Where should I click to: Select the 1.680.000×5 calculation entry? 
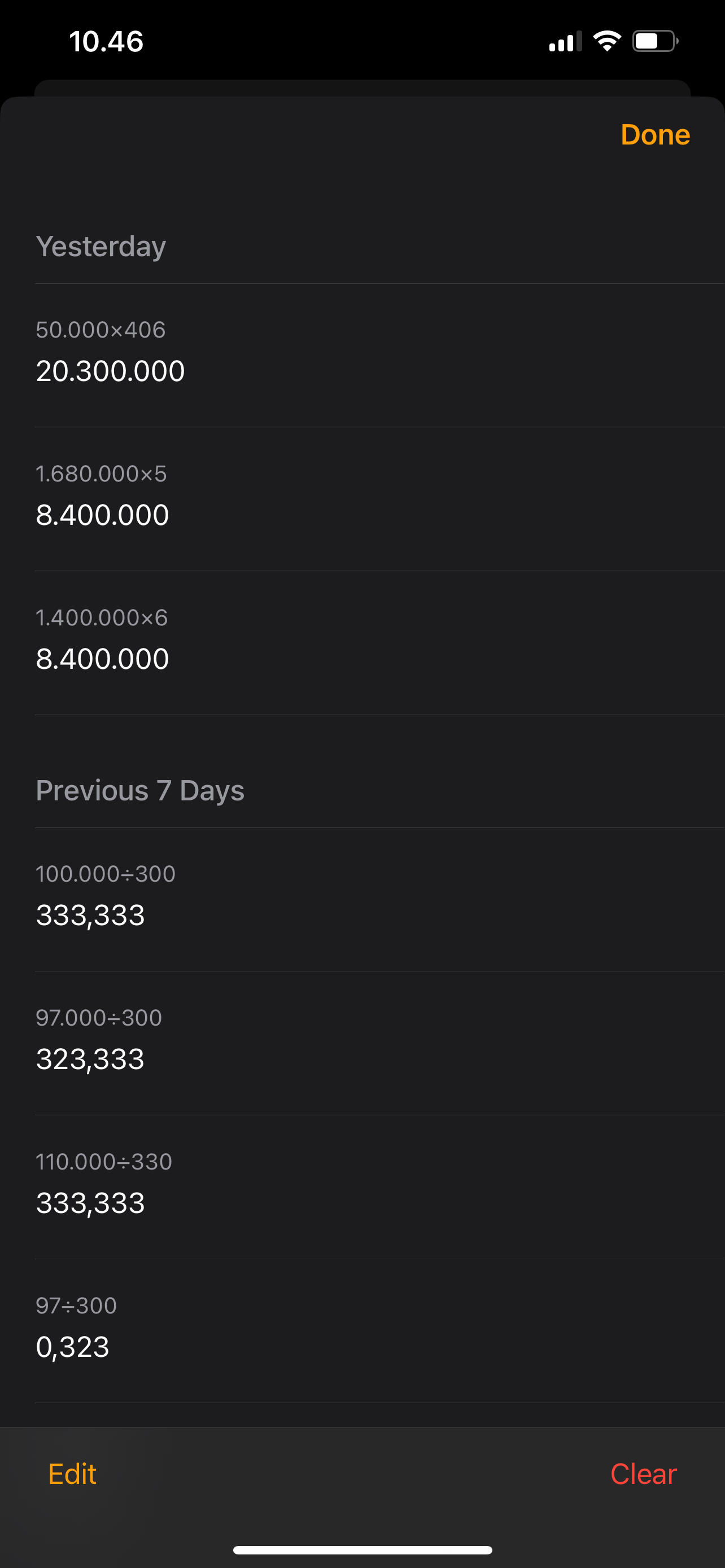point(380,499)
